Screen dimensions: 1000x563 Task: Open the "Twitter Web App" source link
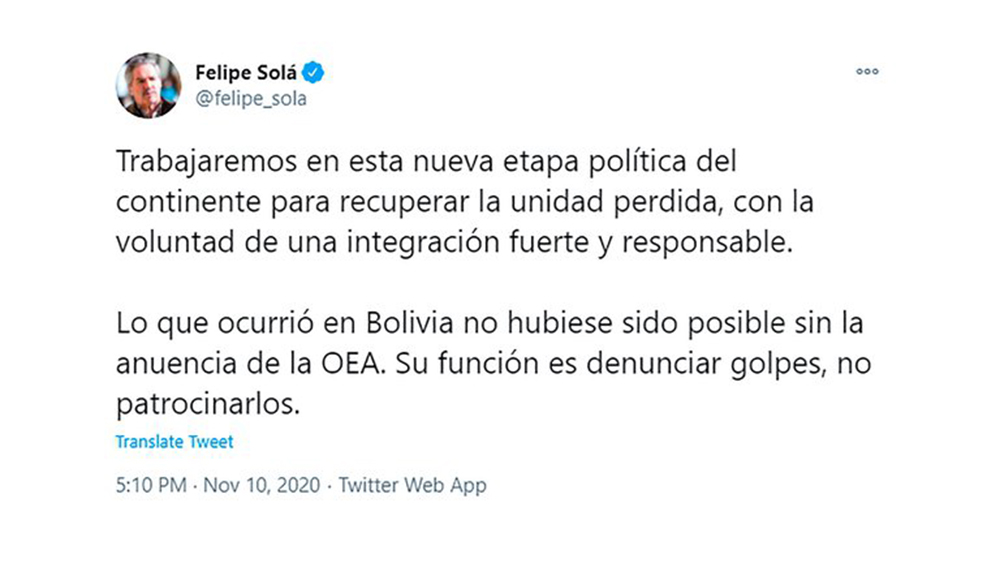pyautogui.click(x=412, y=485)
